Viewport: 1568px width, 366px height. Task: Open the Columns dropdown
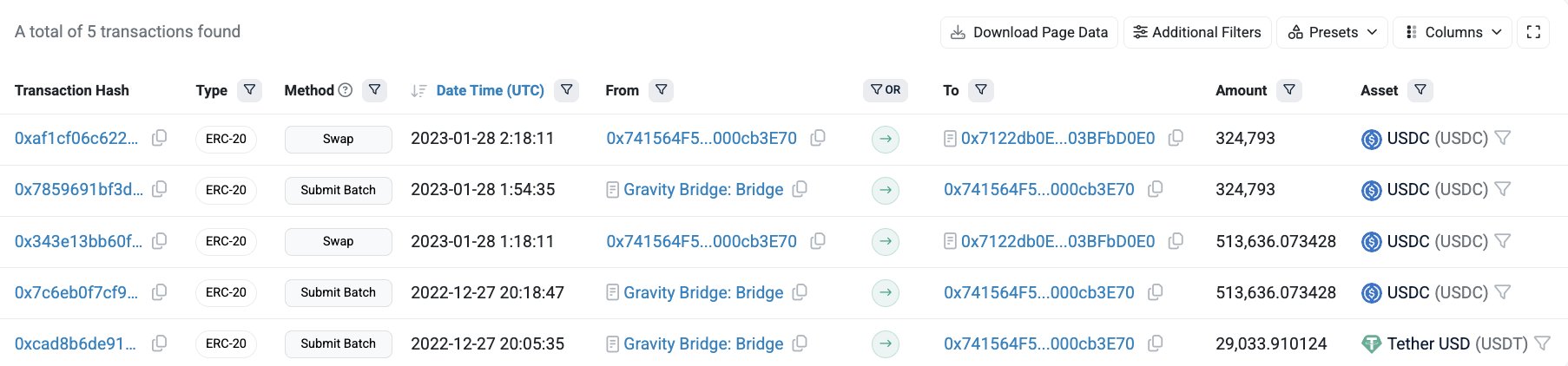[x=1453, y=32]
